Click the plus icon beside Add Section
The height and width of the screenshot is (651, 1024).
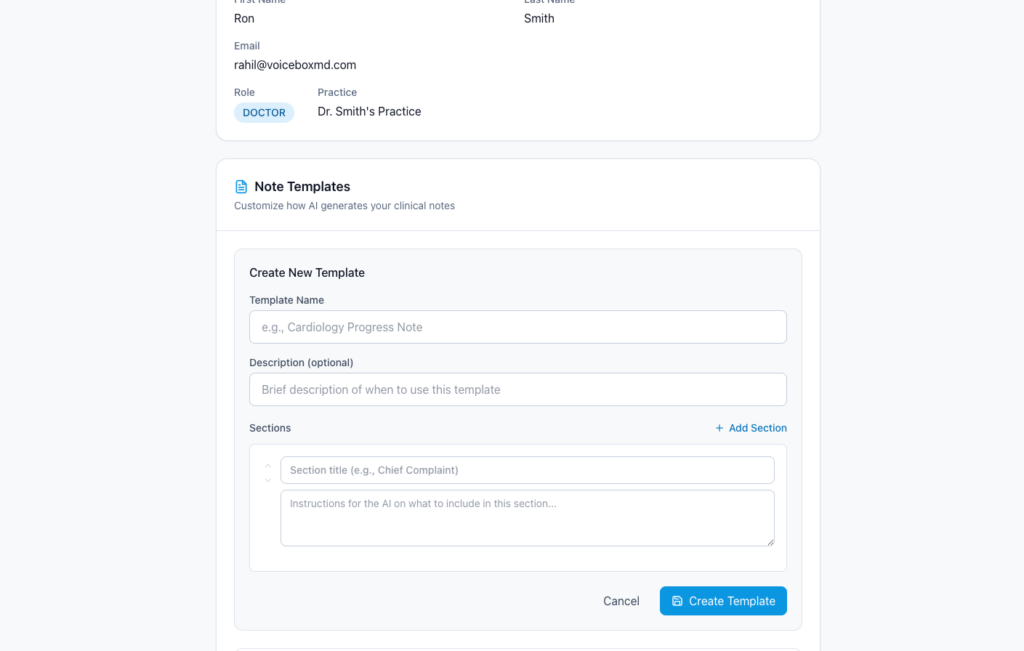coord(719,428)
